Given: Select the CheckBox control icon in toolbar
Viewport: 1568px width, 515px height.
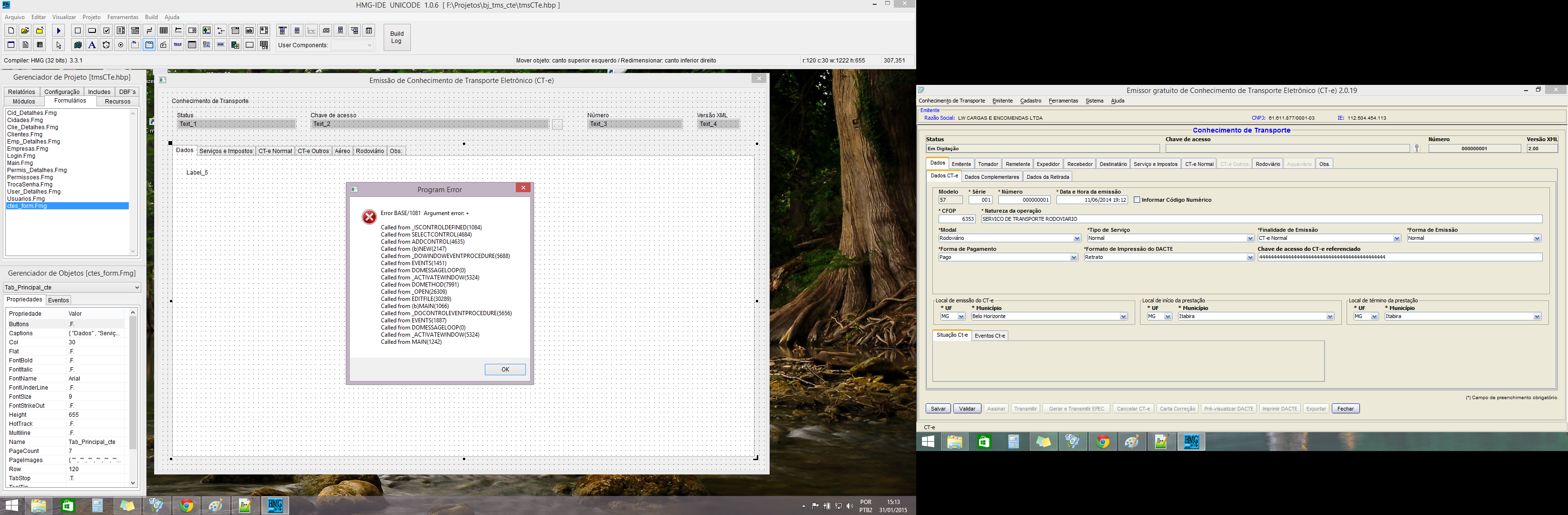Looking at the screenshot, I should tap(106, 31).
